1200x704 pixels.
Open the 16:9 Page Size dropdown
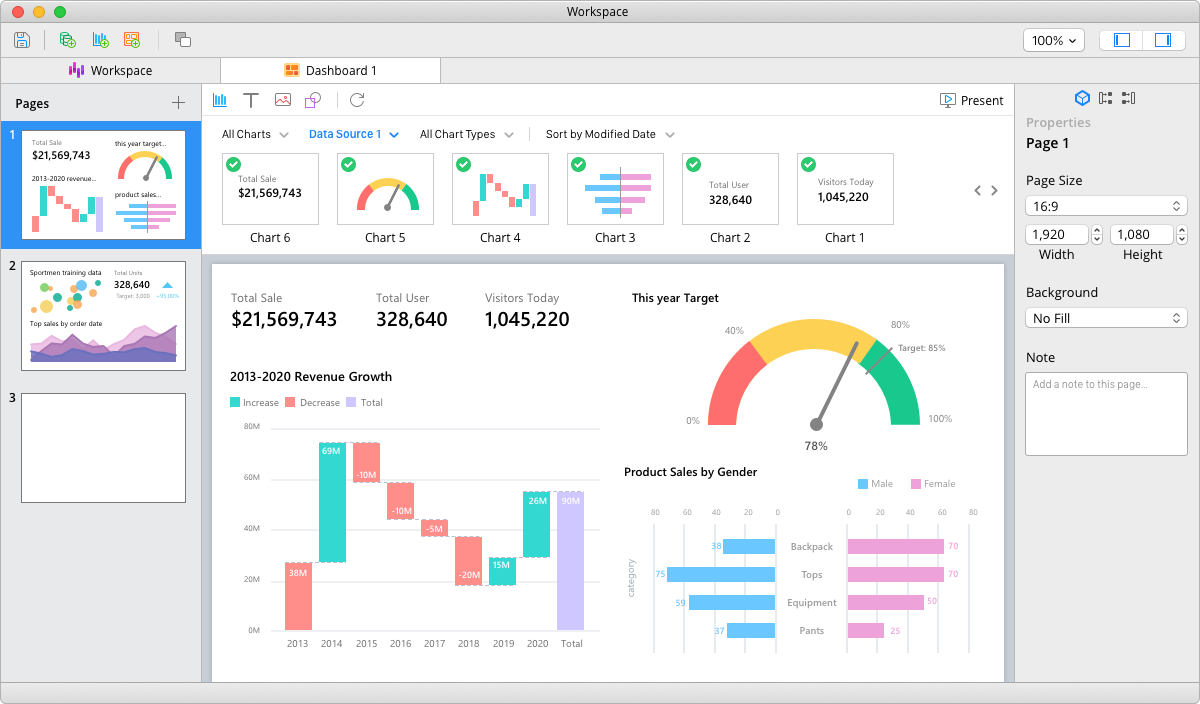pos(1106,205)
